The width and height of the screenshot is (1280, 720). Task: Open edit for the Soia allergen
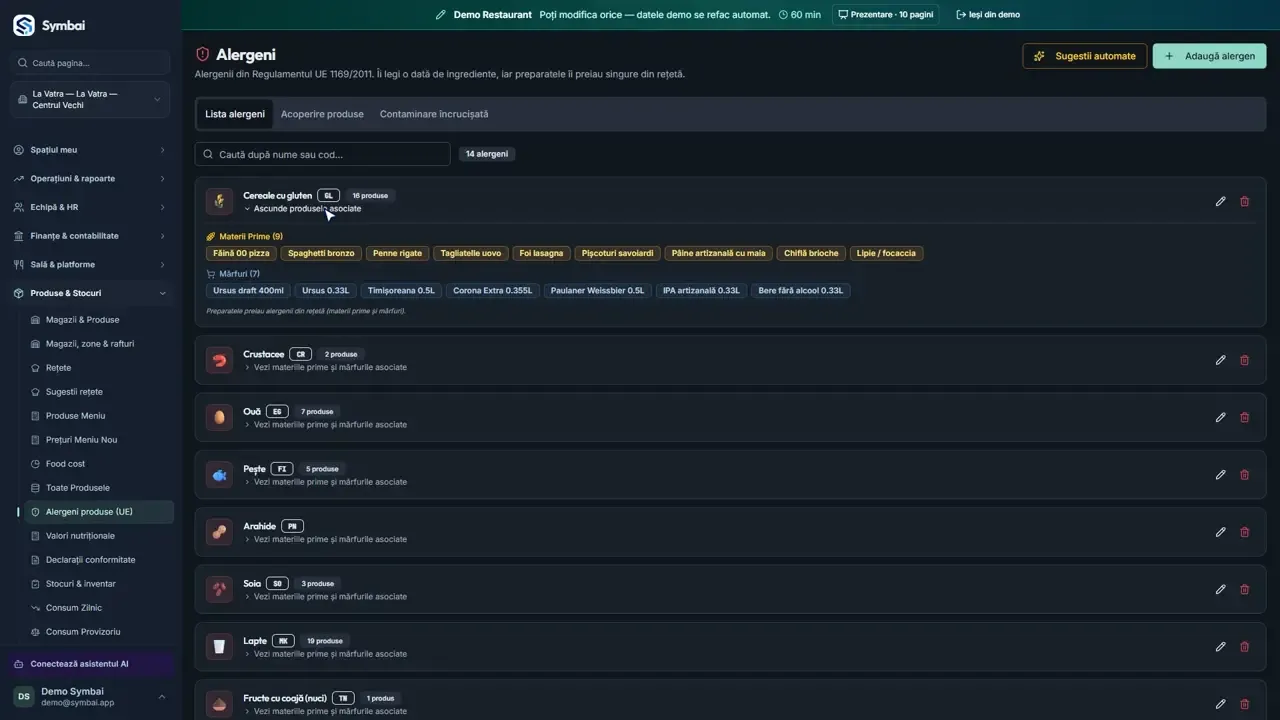[x=1220, y=590]
